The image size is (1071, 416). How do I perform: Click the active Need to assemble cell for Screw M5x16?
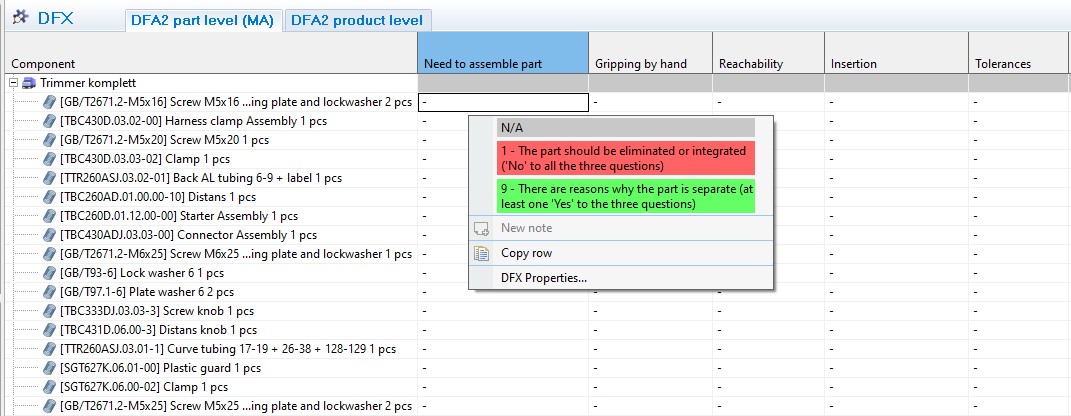pyautogui.click(x=502, y=102)
